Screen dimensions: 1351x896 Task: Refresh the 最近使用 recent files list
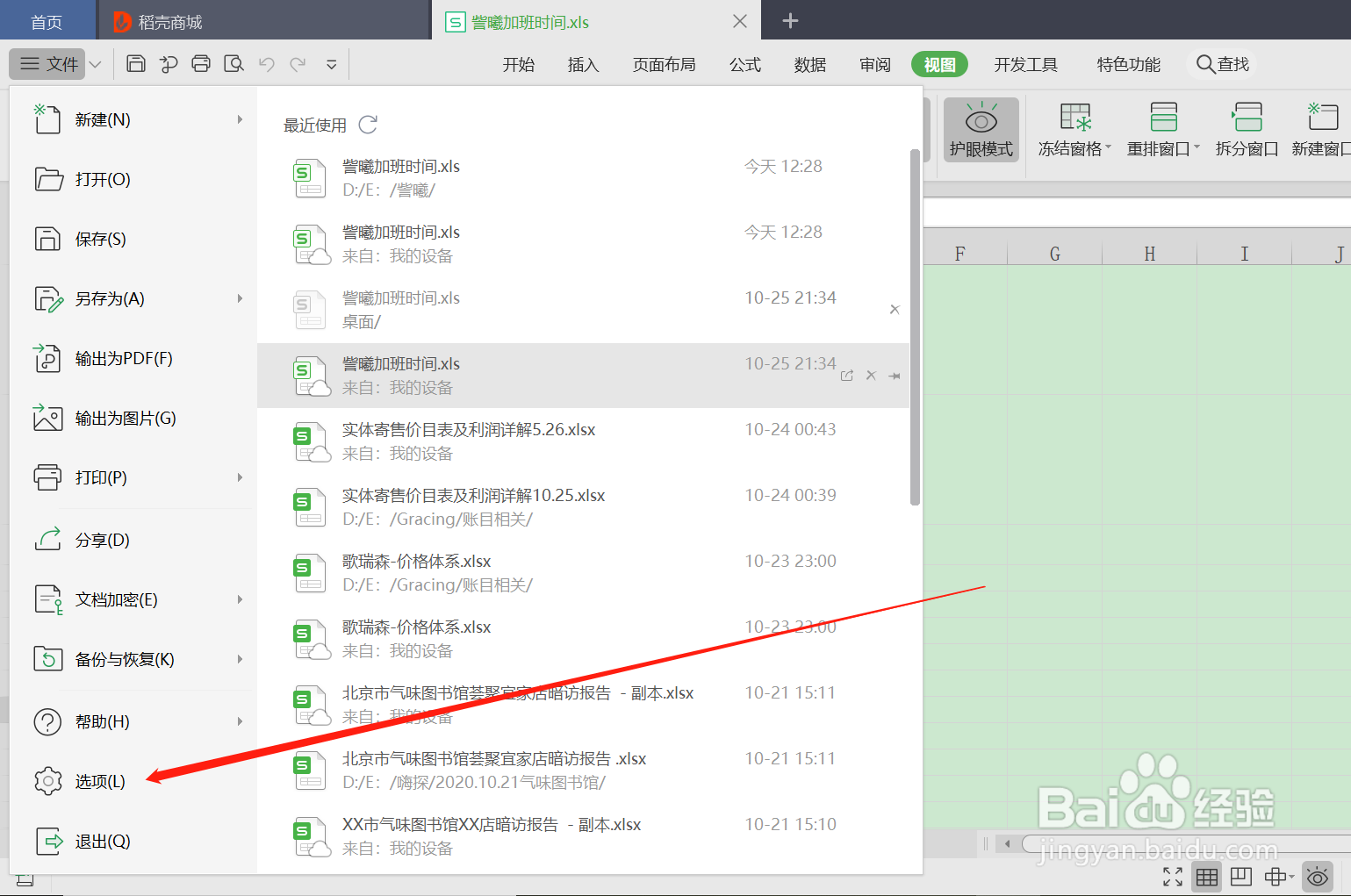pos(368,125)
